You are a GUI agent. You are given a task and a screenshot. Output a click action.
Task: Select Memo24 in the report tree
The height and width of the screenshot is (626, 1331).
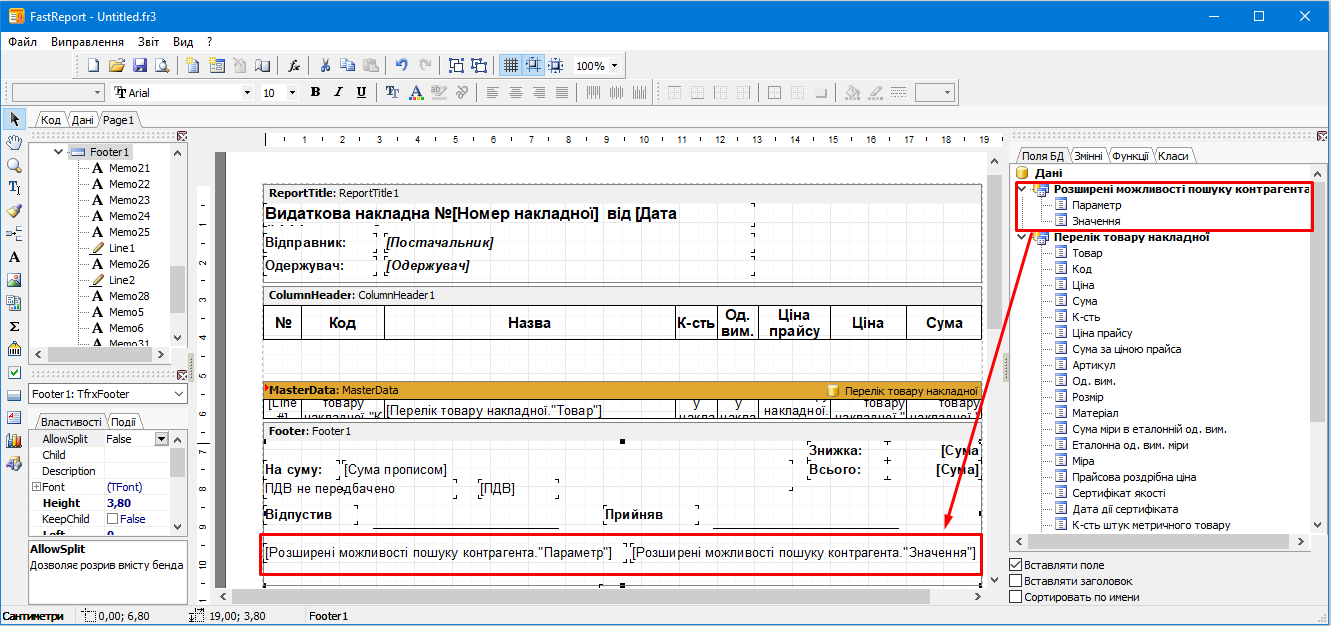tap(129, 216)
